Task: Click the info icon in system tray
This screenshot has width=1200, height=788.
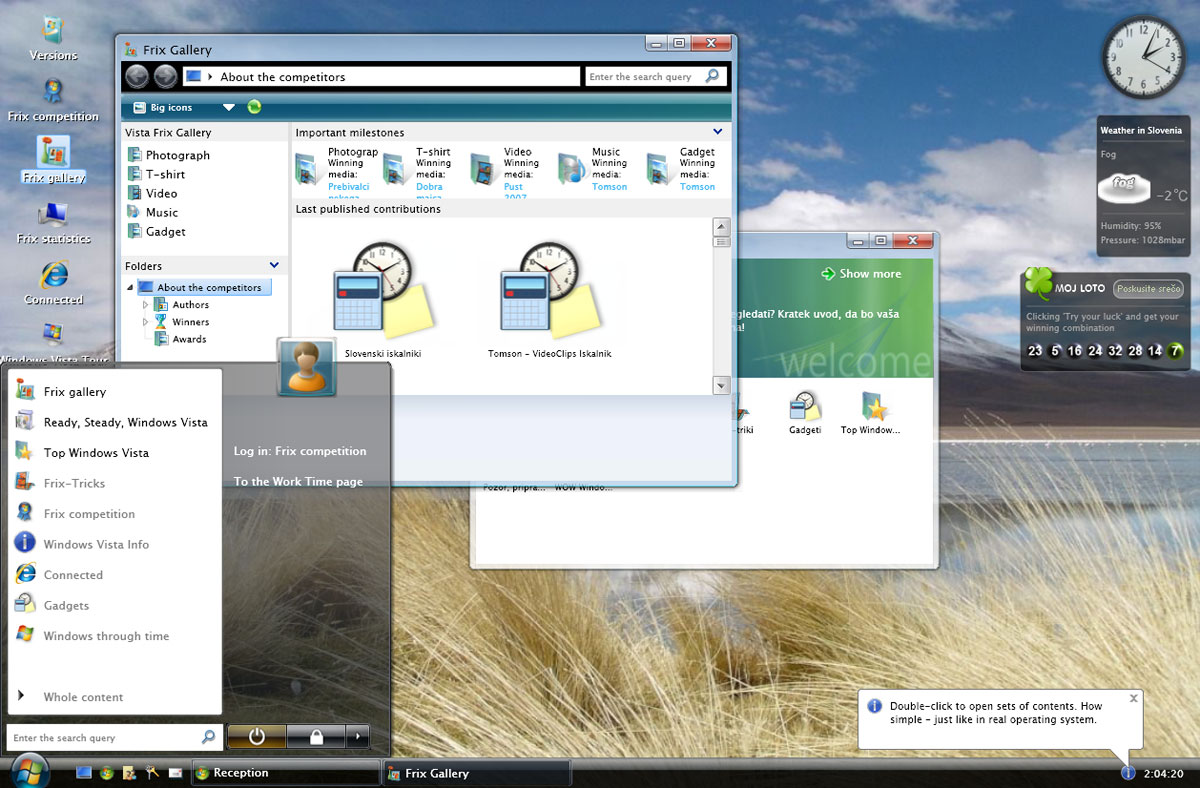Action: point(1128,773)
